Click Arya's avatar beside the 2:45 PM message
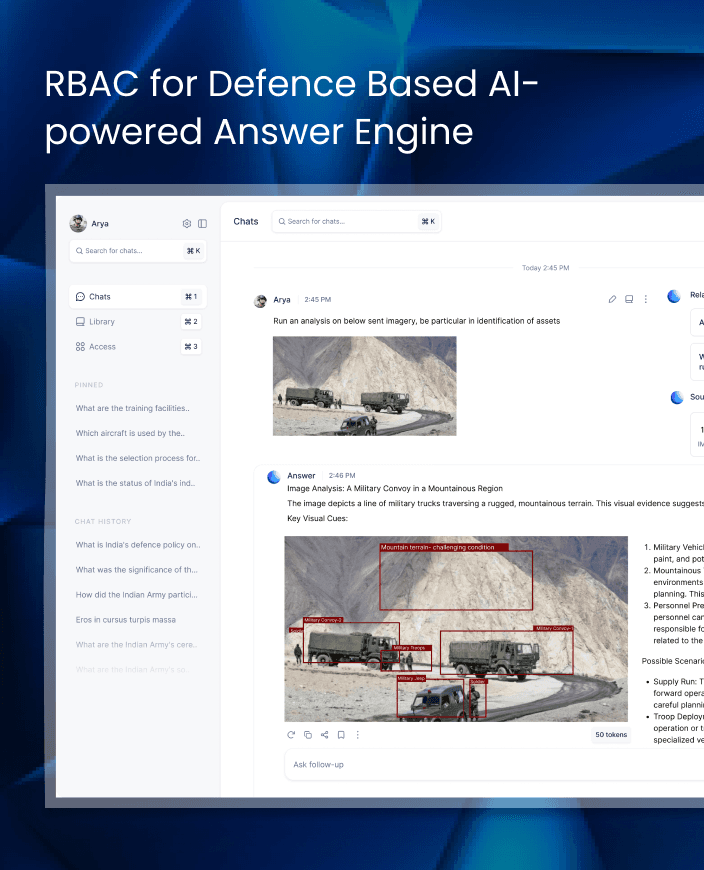 [x=260, y=301]
